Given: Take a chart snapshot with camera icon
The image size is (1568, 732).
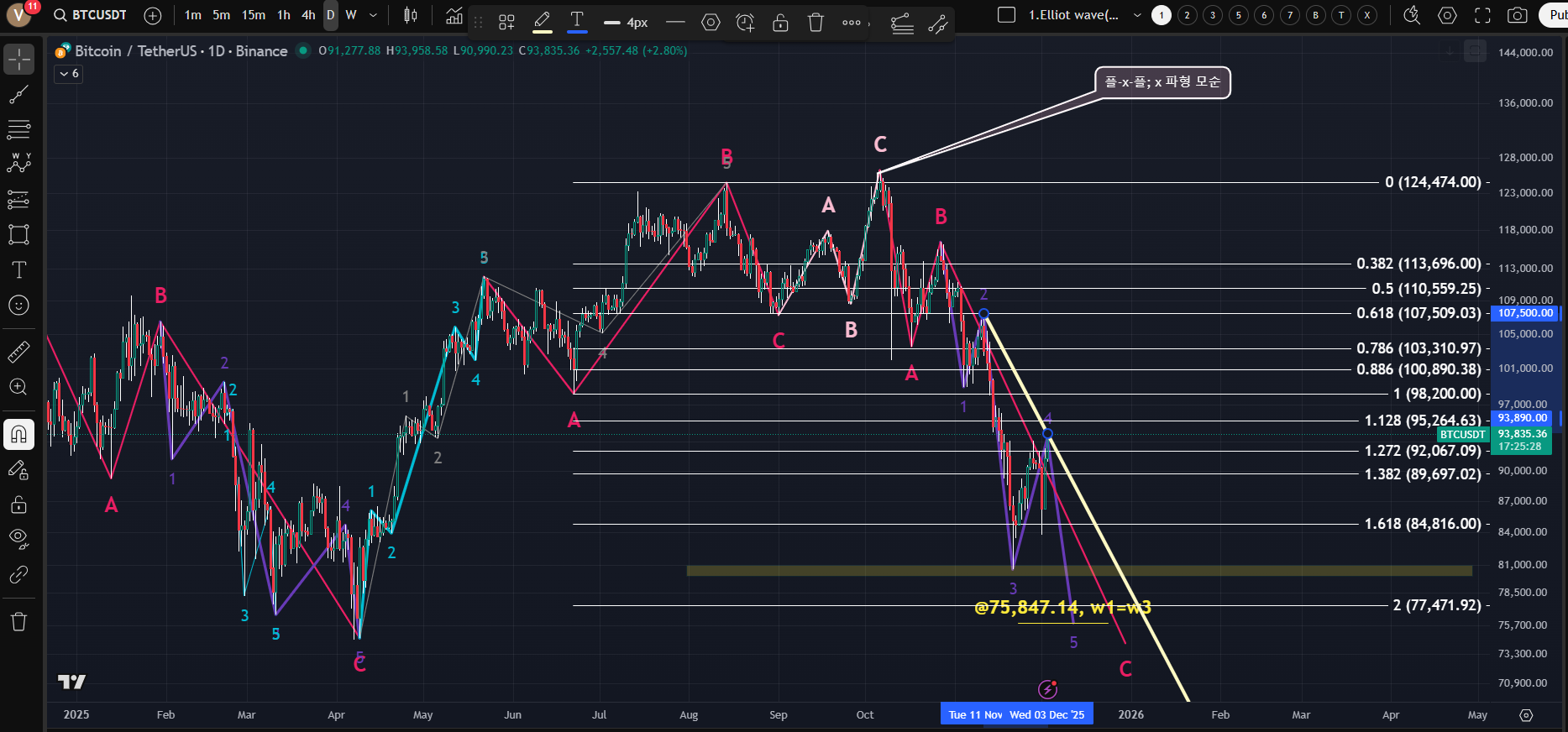Looking at the screenshot, I should [1517, 15].
